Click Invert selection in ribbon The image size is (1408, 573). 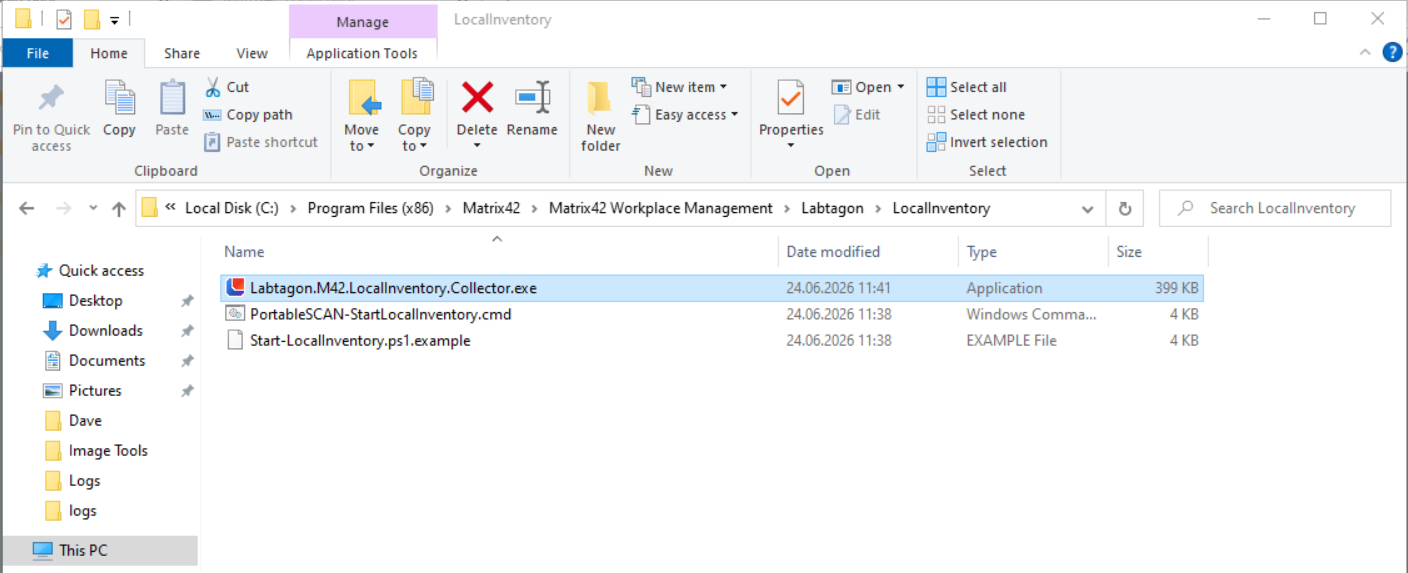[x=987, y=142]
